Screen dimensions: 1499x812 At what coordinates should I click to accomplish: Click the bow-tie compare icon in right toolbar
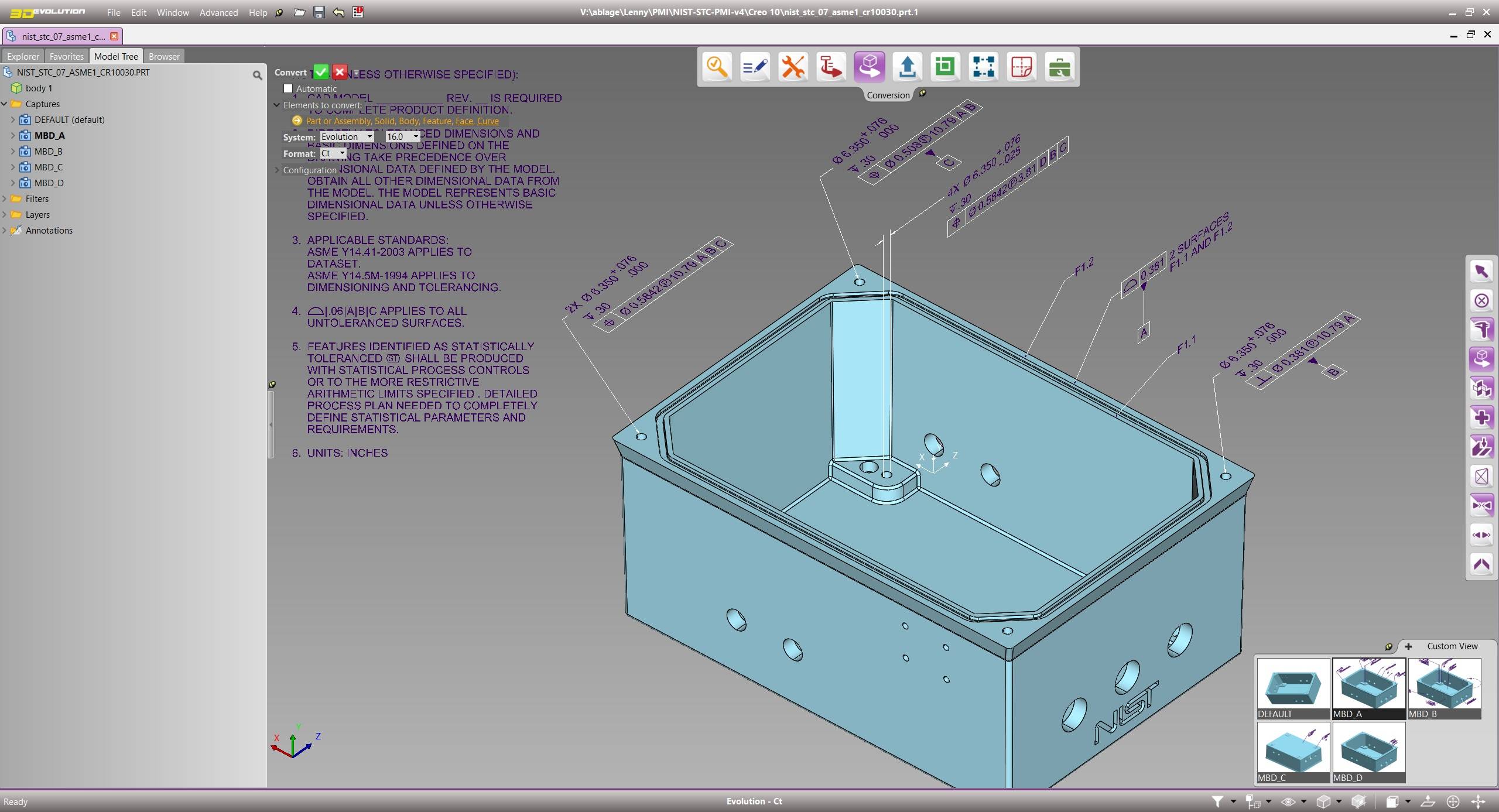point(1481,506)
